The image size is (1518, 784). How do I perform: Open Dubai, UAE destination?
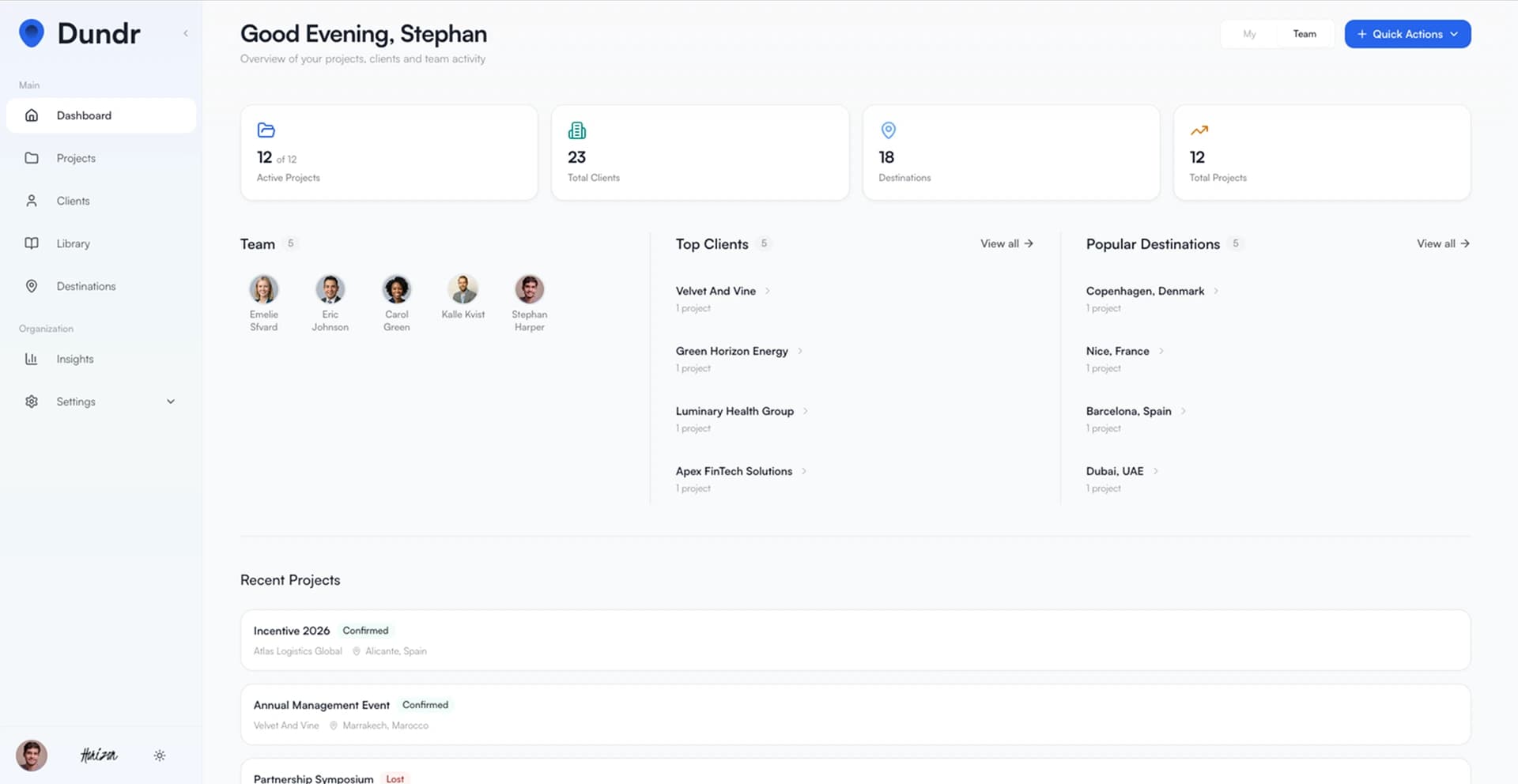coord(1114,471)
